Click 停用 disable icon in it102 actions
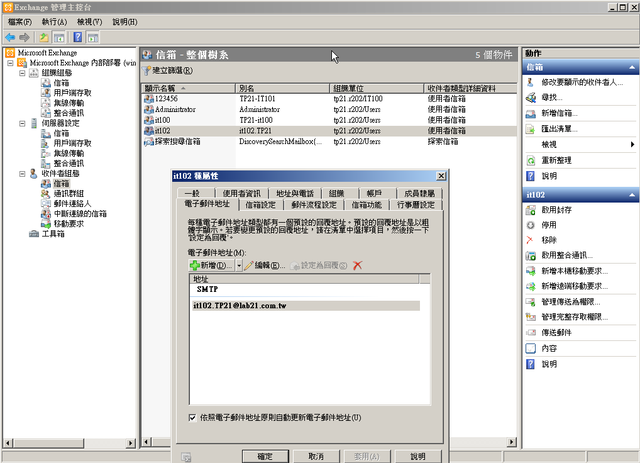Screen dimensions: 640x463 531,225
